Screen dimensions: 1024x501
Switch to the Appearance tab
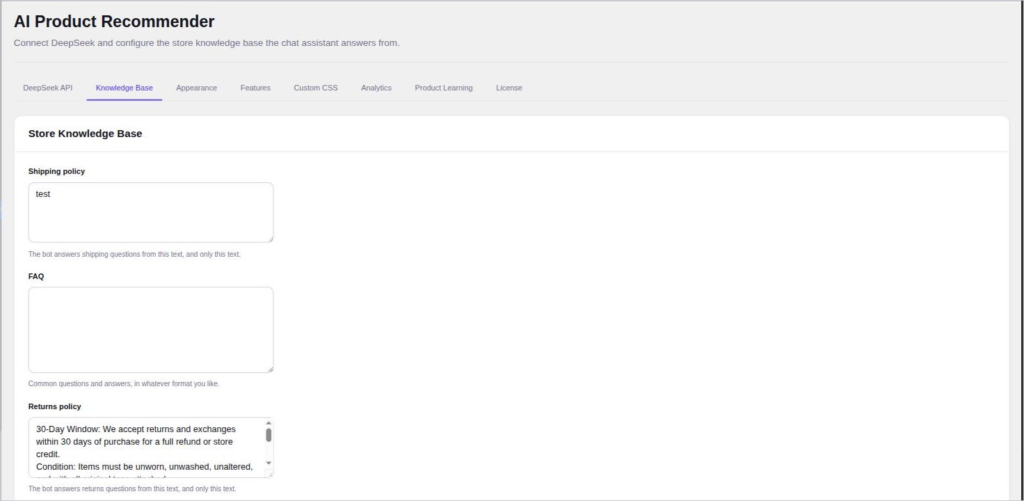pos(196,88)
